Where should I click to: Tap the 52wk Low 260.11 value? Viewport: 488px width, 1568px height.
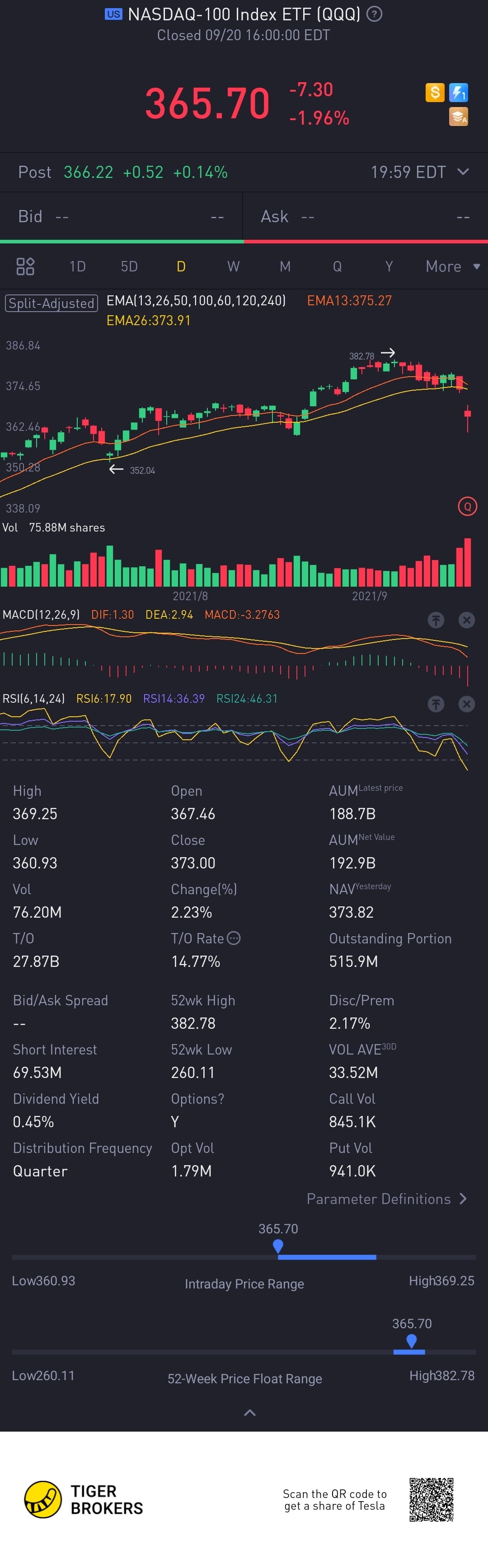(x=192, y=1073)
